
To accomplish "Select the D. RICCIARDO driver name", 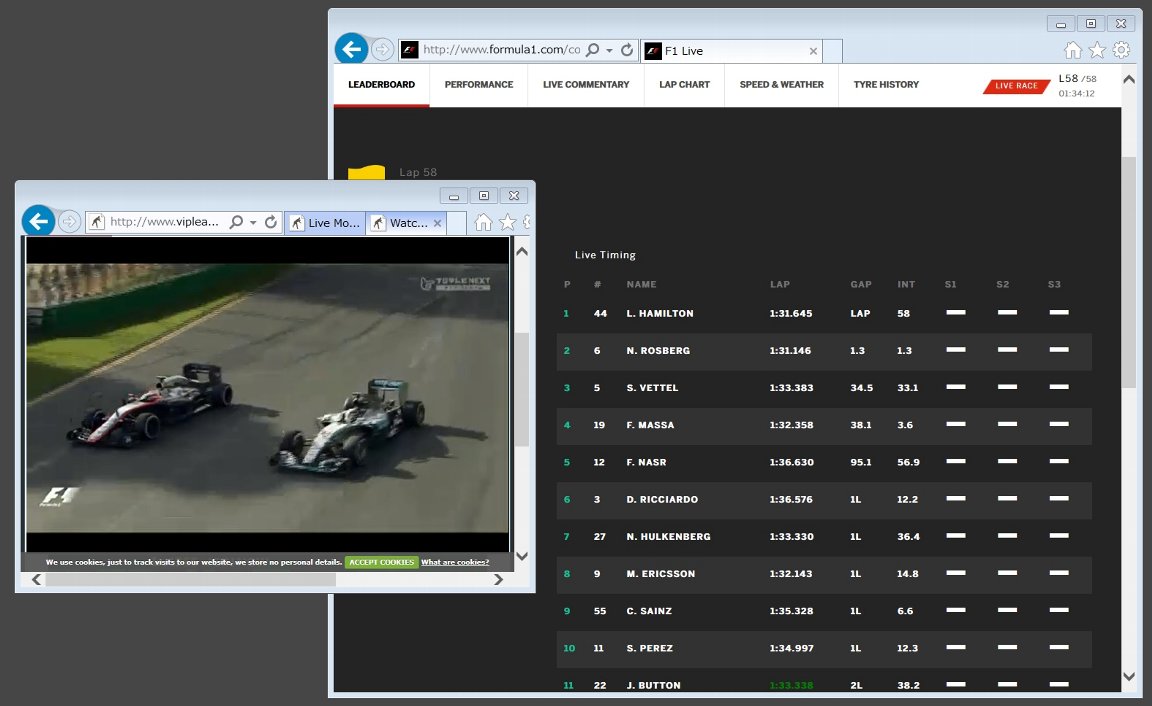I will click(662, 500).
